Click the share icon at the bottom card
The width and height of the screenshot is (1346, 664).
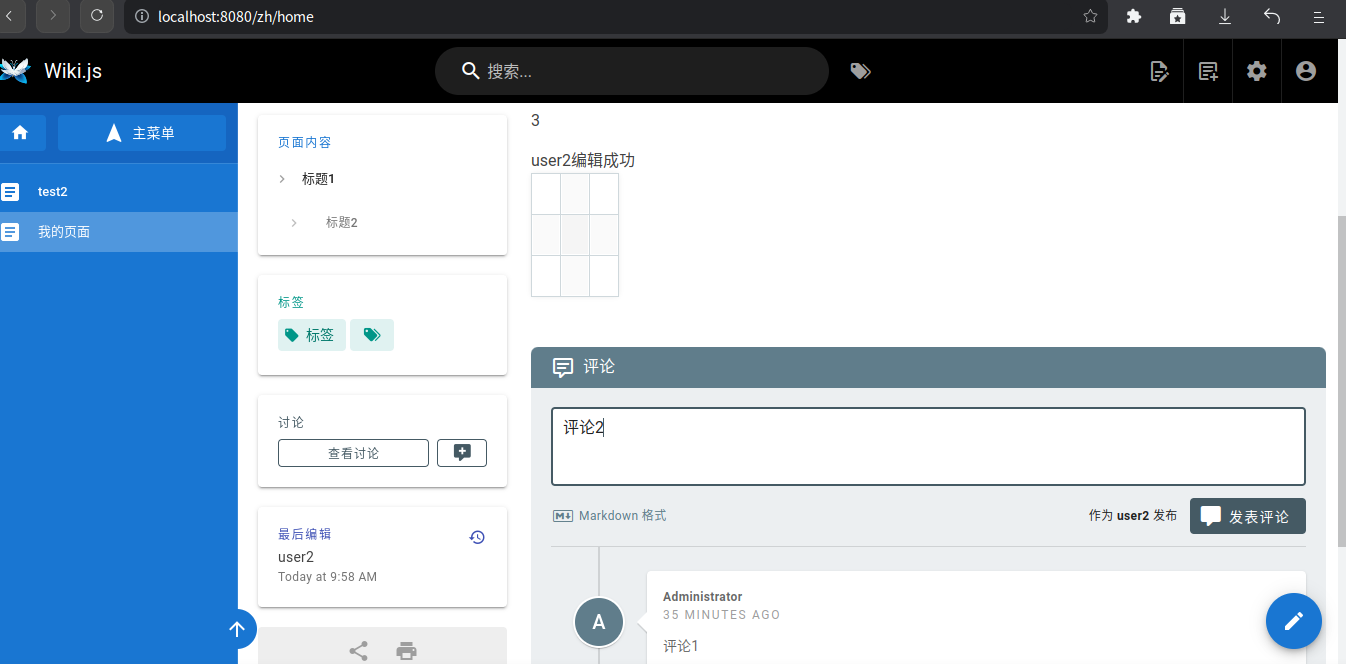pos(358,650)
